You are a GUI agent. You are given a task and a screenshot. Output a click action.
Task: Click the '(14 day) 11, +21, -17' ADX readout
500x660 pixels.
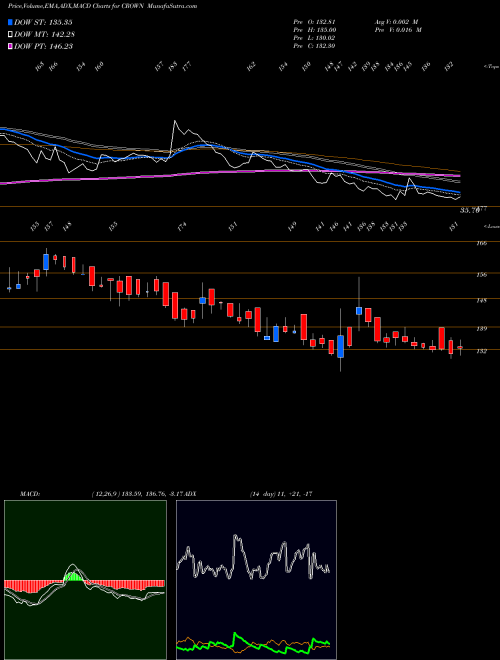pos(280,494)
